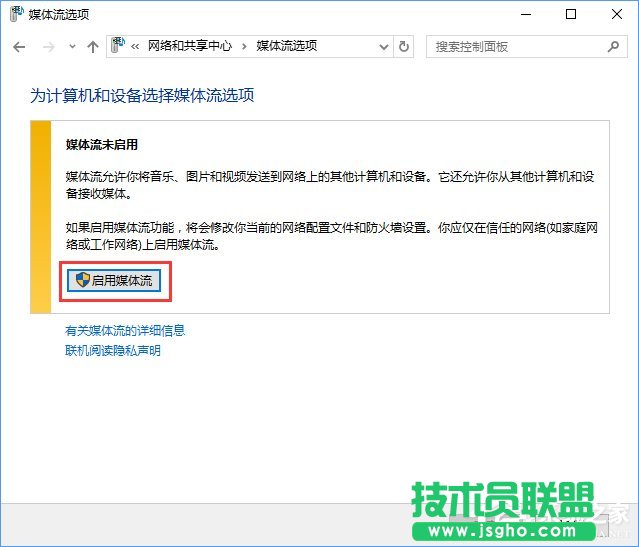Click the forward navigation arrow
Viewport: 639px width, 547px height.
tap(48, 47)
